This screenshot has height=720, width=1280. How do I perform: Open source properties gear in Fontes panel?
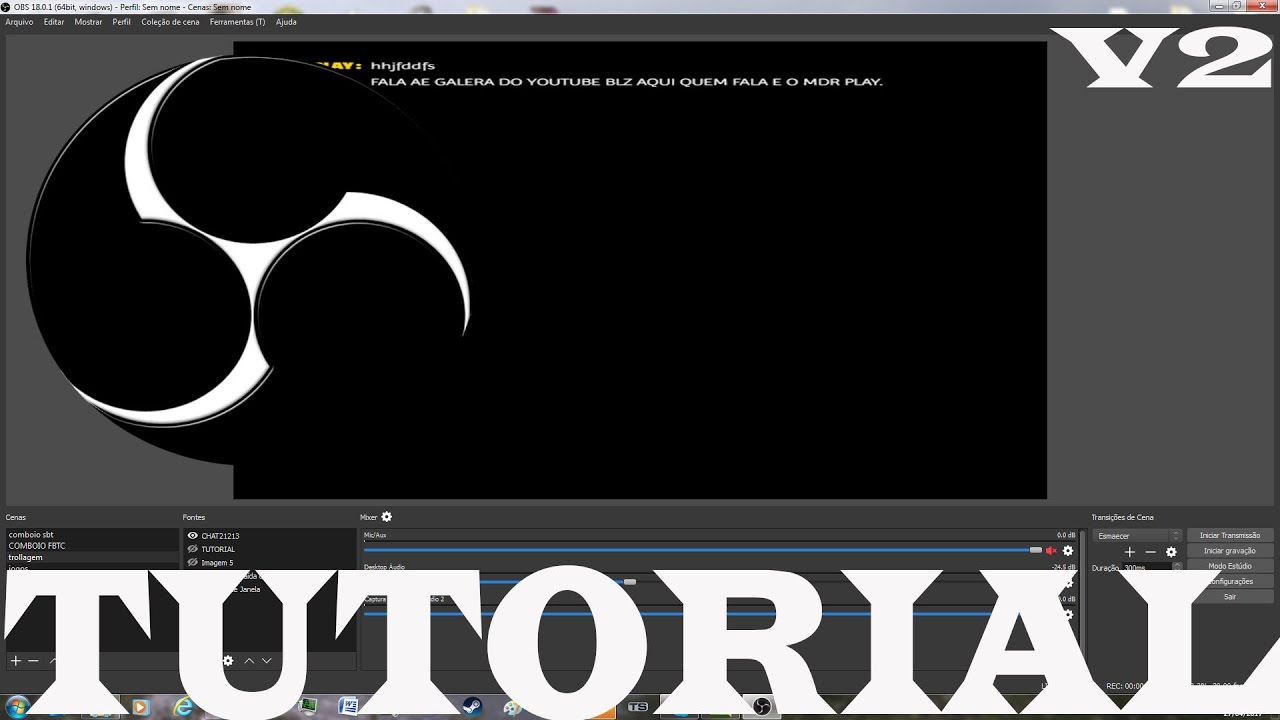tap(228, 661)
